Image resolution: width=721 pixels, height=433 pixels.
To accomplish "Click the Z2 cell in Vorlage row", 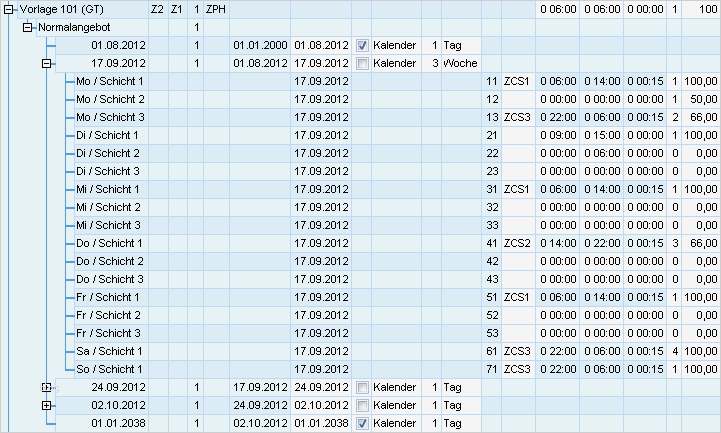I will pos(157,9).
